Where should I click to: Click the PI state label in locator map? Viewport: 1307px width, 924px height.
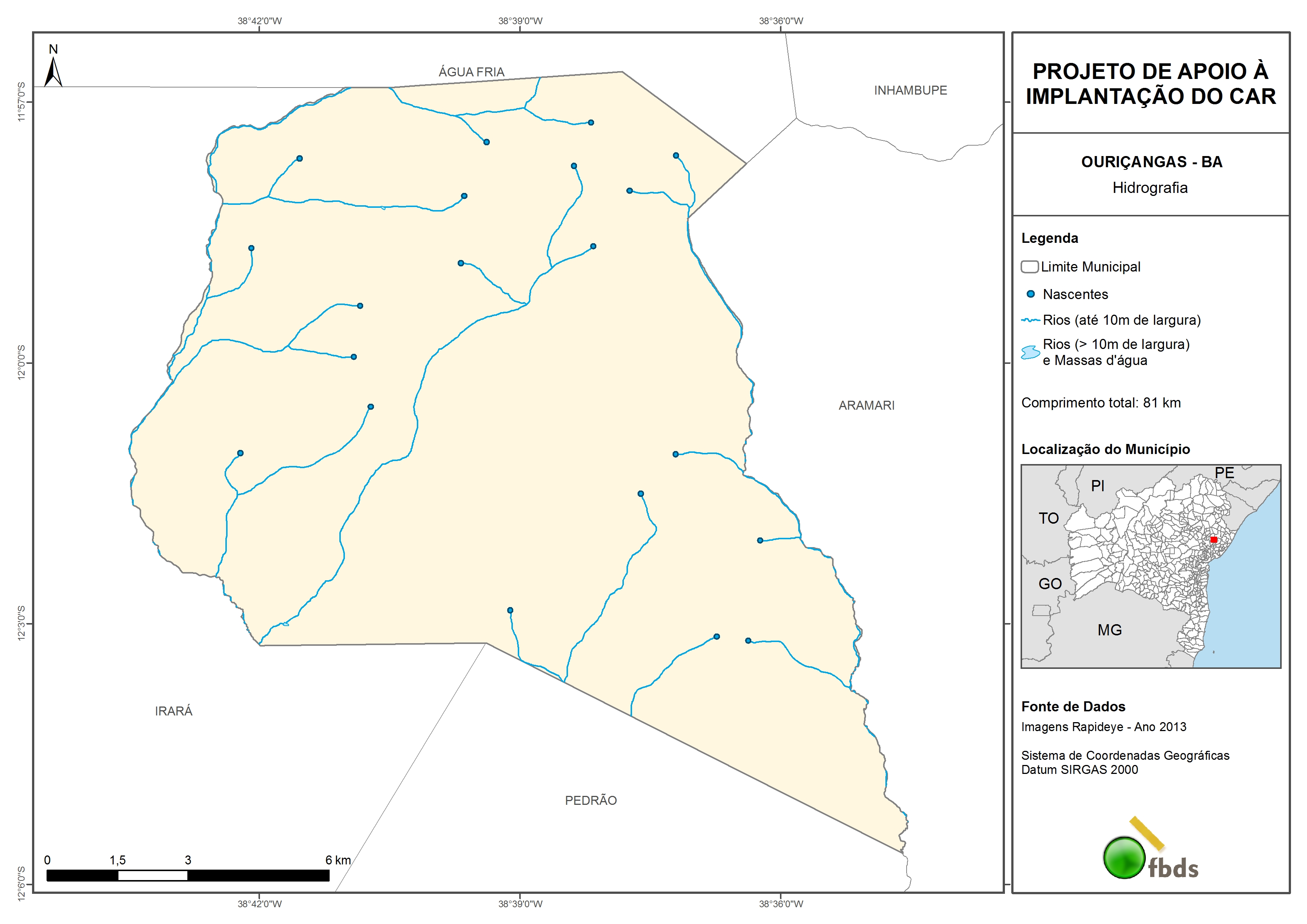click(1098, 486)
